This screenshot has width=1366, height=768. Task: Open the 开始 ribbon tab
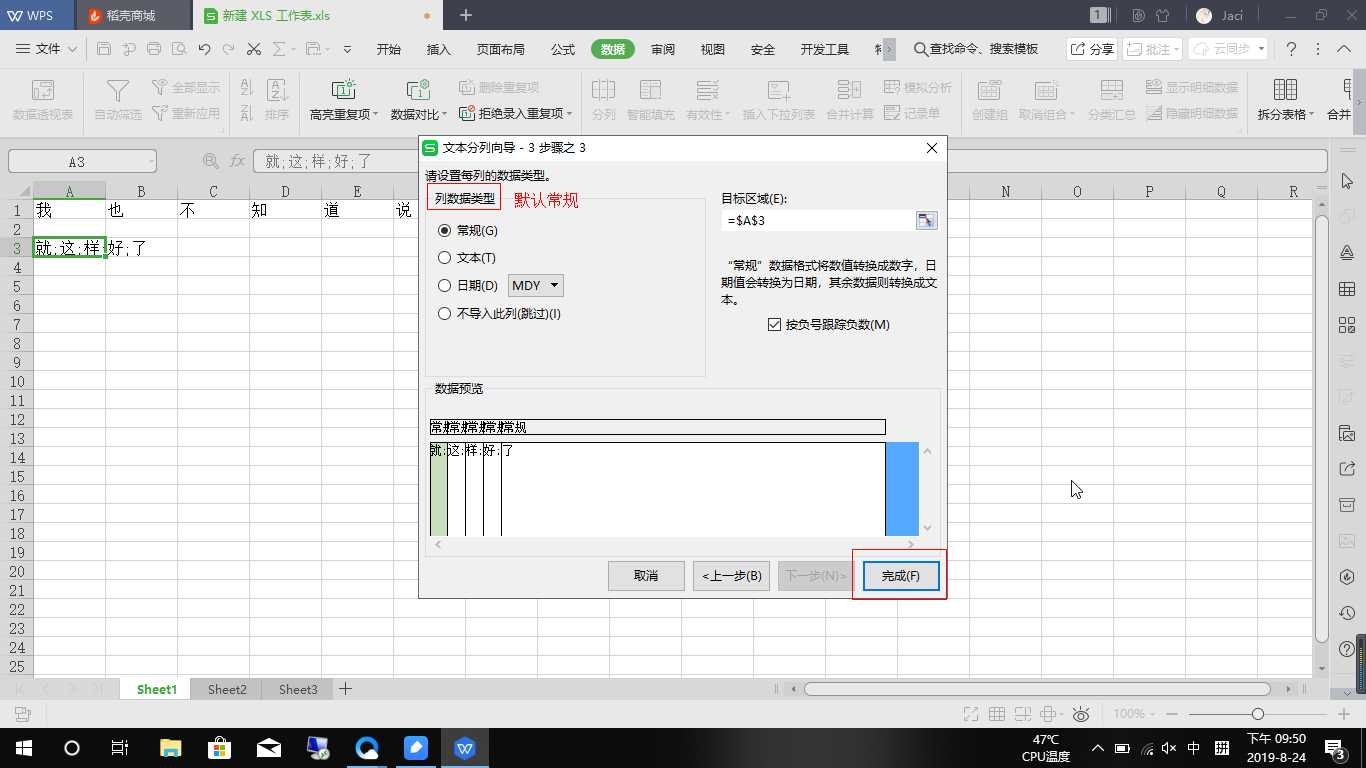tap(389, 49)
